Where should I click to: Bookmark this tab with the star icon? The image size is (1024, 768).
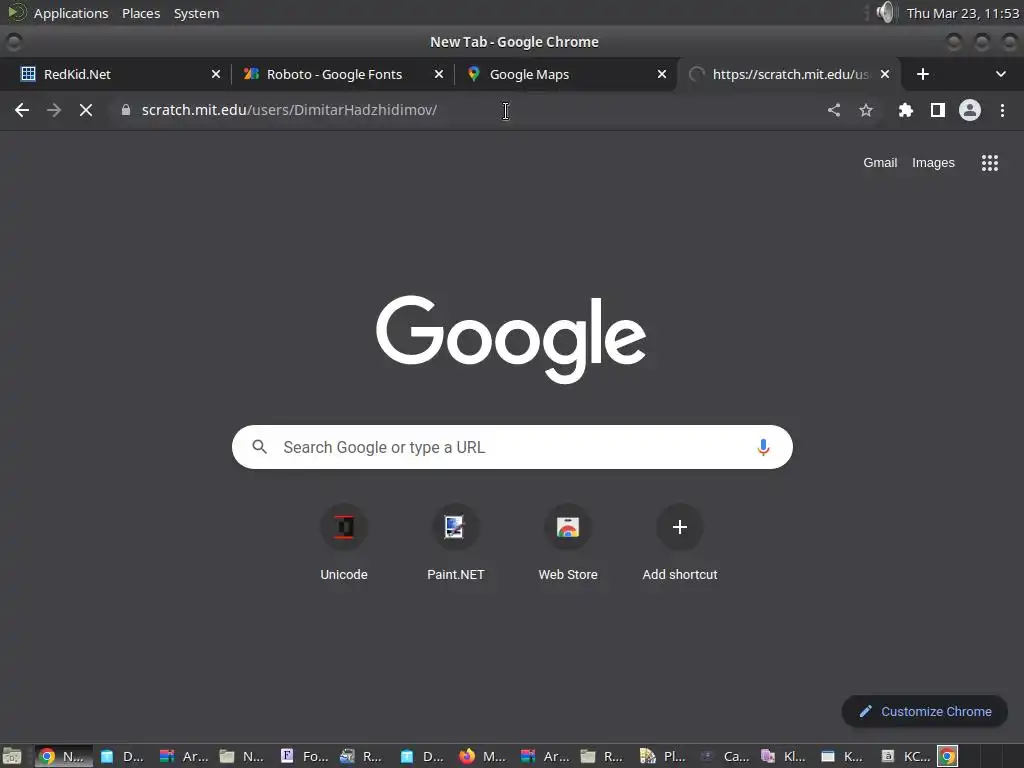(866, 110)
